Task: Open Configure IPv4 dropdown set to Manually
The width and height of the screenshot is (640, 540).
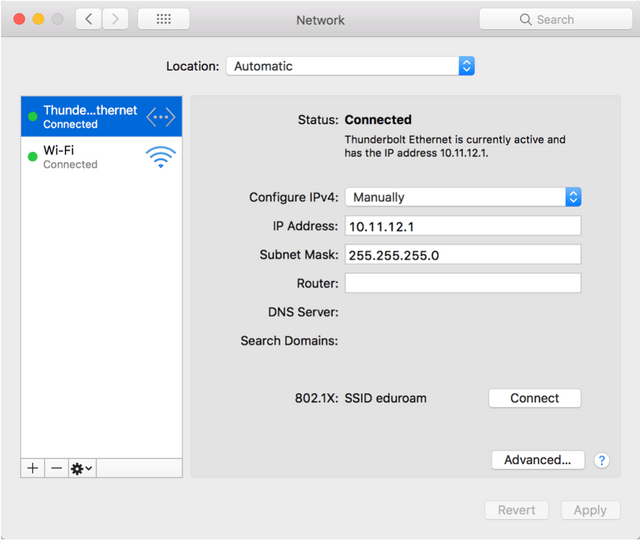Action: pyautogui.click(x=463, y=197)
